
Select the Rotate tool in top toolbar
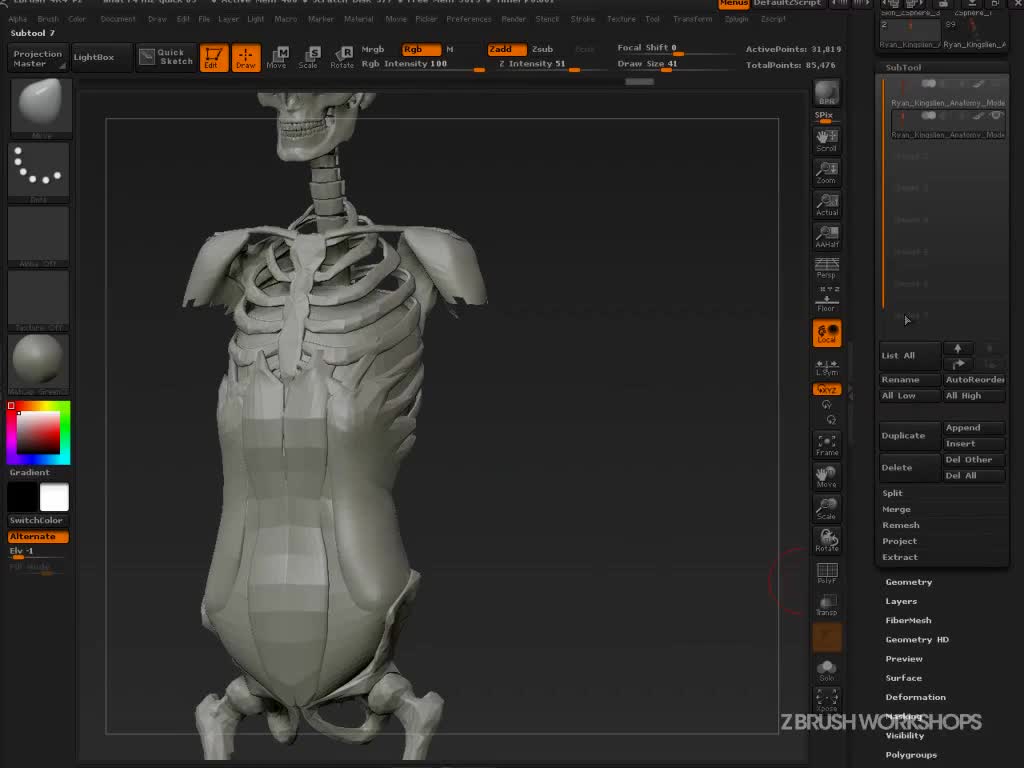coord(342,58)
